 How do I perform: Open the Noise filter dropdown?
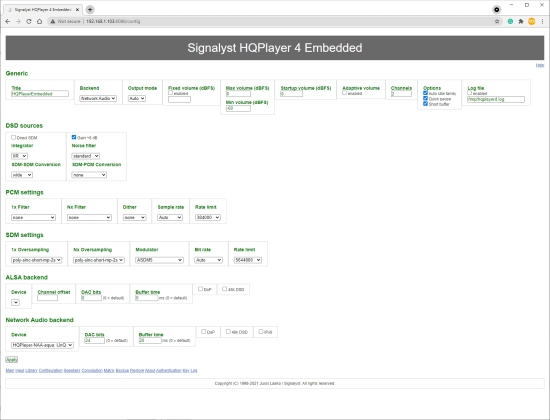point(86,156)
